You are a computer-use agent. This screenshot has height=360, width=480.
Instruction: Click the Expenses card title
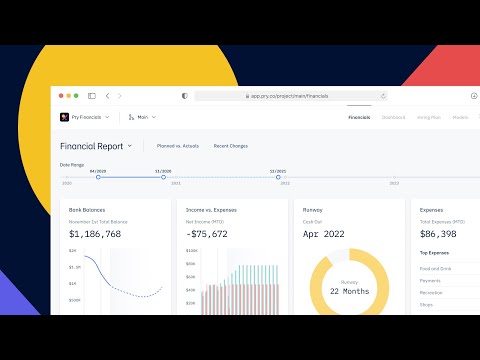point(431,210)
